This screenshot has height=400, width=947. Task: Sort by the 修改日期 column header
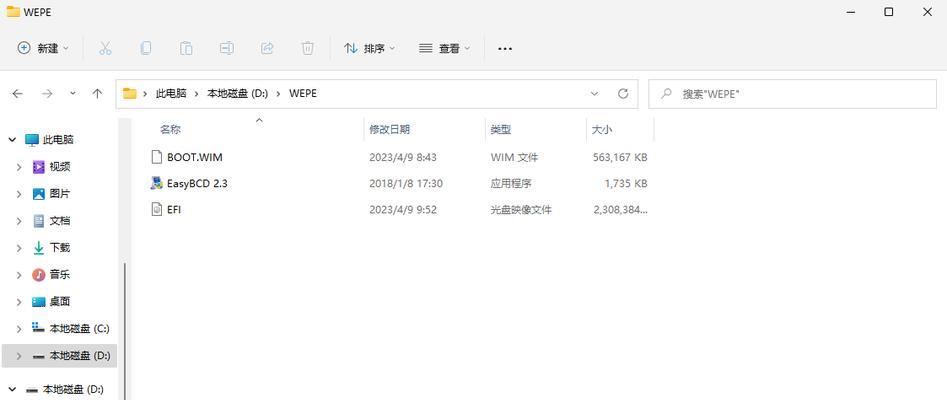[390, 129]
